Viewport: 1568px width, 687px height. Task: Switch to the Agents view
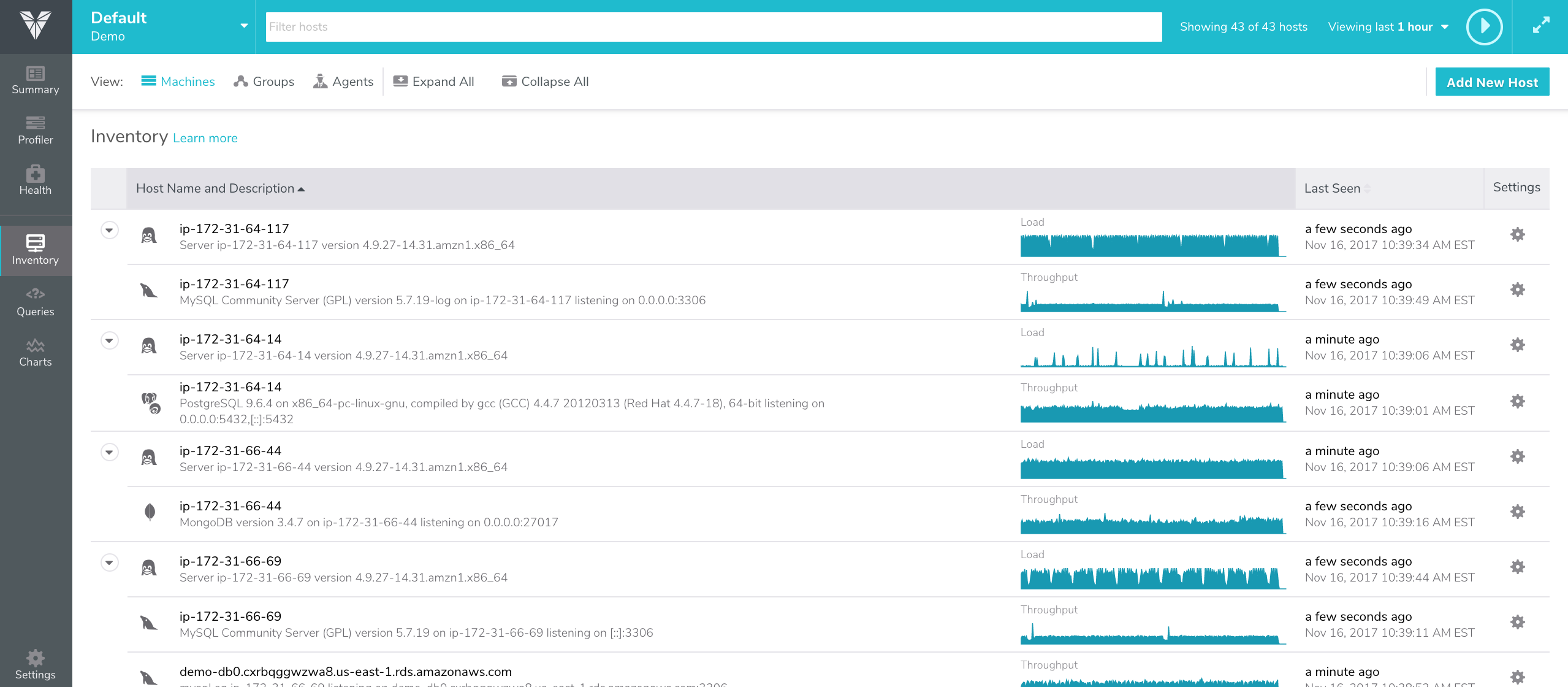343,82
